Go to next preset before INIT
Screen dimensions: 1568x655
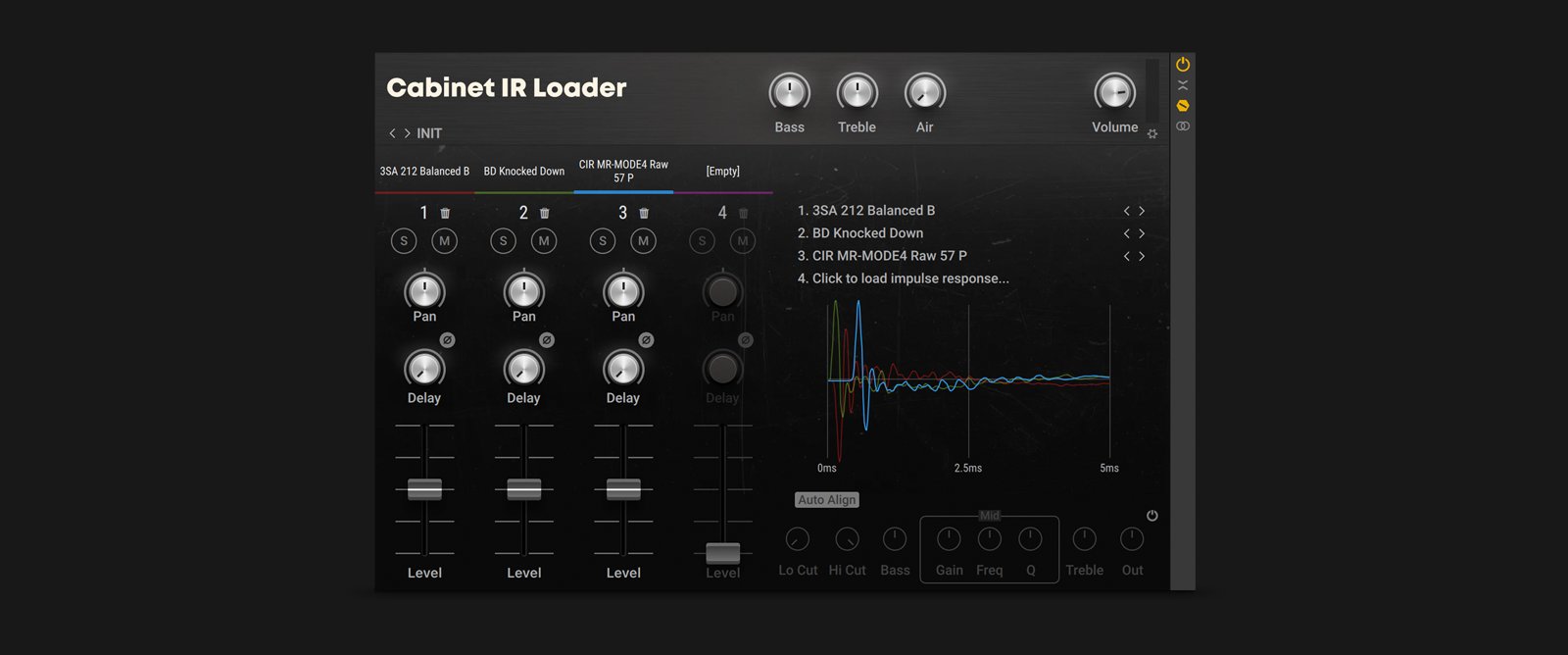(407, 133)
